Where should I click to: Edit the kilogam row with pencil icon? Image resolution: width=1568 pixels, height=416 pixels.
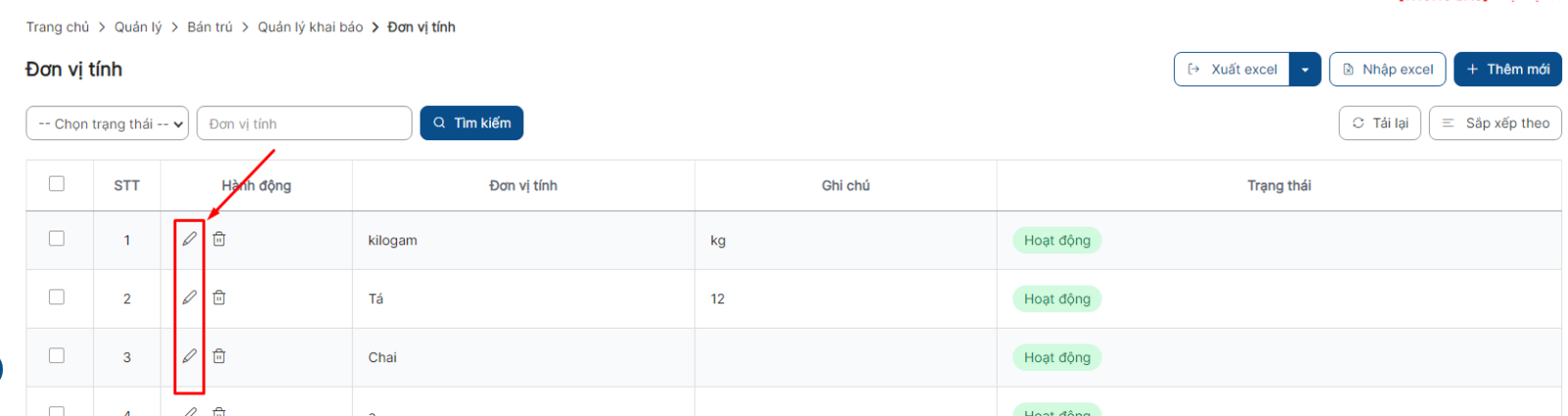tap(189, 238)
